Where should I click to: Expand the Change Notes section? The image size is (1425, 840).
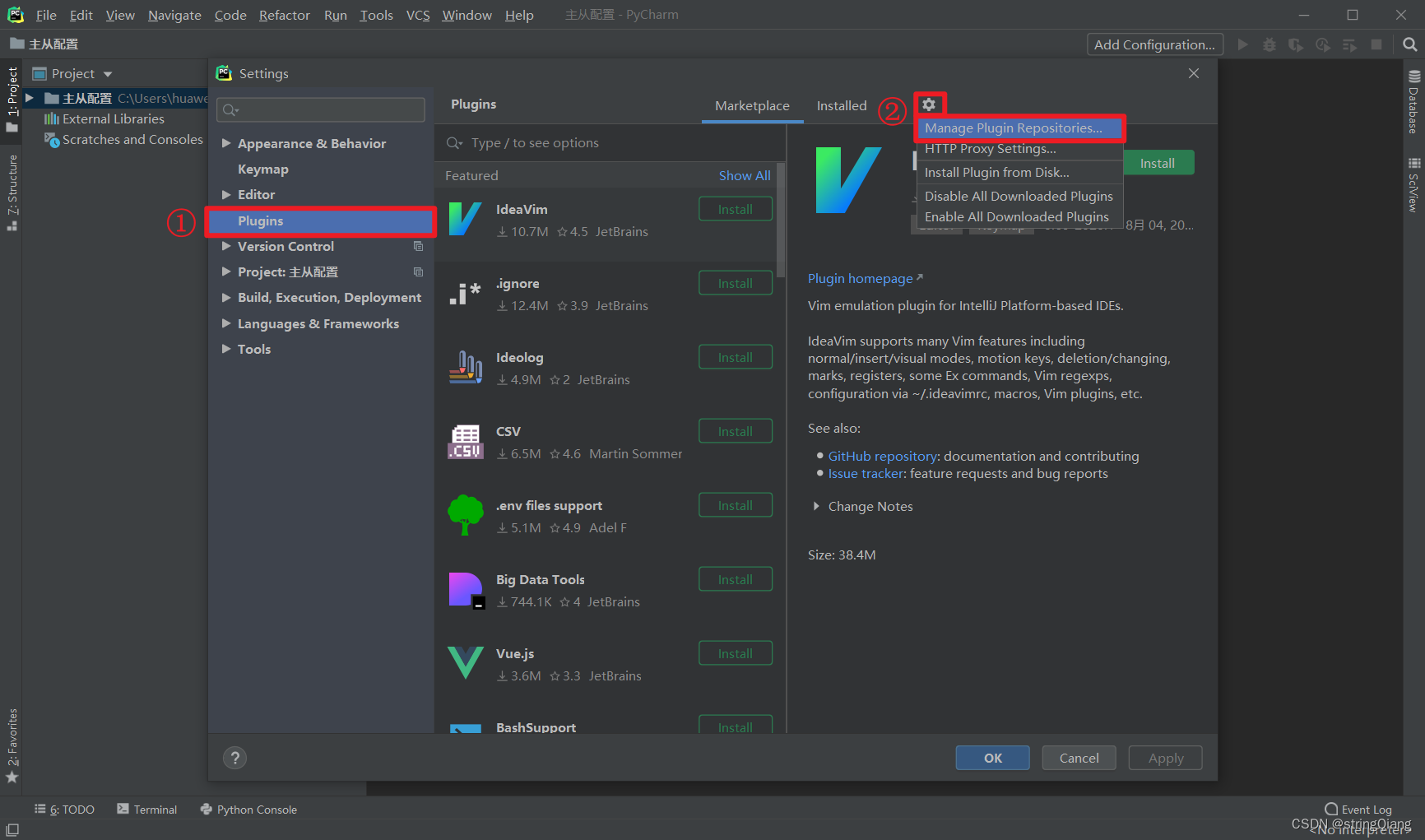[x=816, y=506]
